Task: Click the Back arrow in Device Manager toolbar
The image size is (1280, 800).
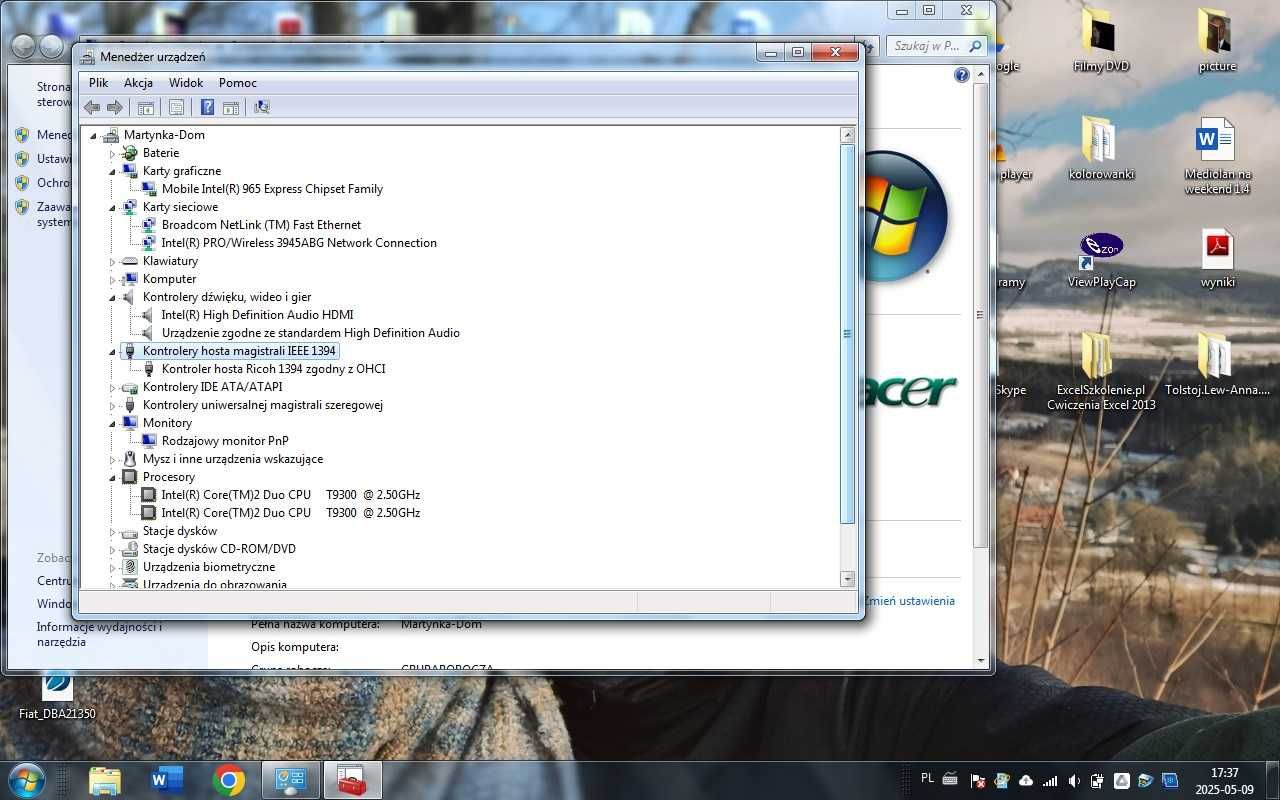Action: pyautogui.click(x=92, y=107)
